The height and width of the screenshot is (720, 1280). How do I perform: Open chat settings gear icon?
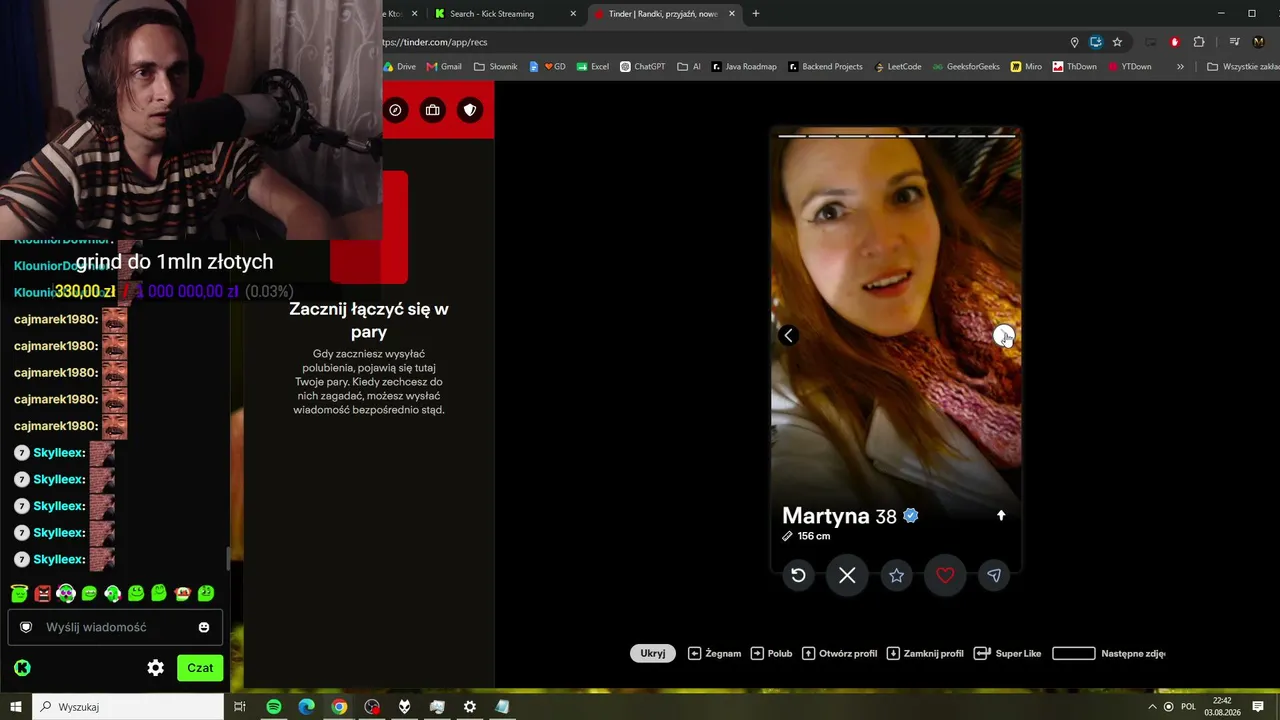tap(156, 668)
